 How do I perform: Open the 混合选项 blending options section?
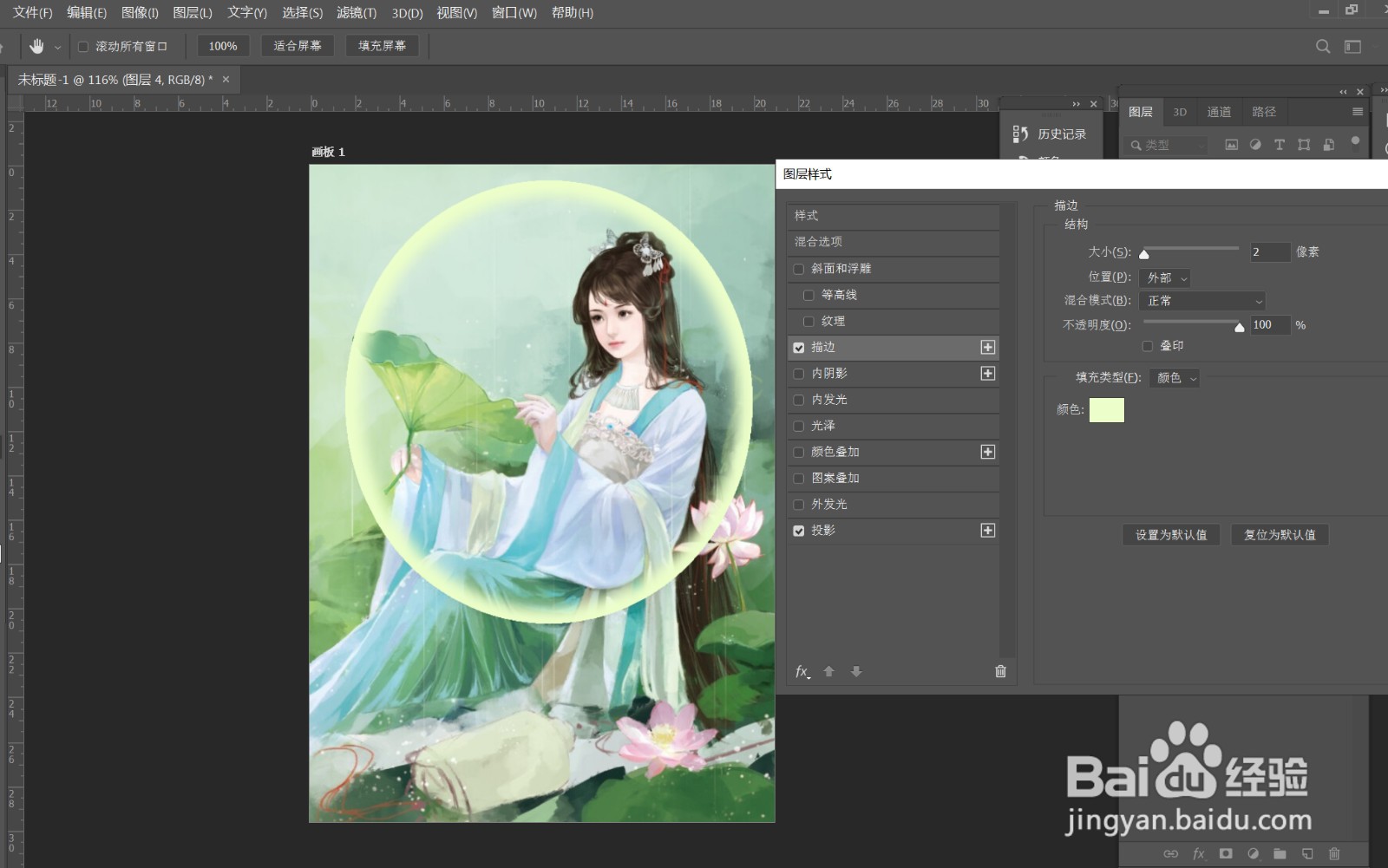point(893,242)
